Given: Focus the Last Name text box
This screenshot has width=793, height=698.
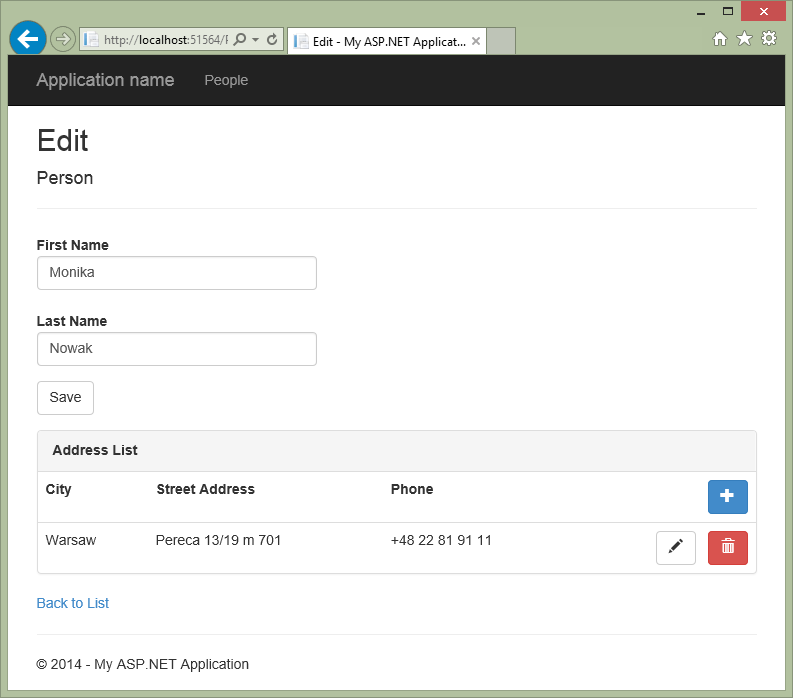Looking at the screenshot, I should coord(177,349).
